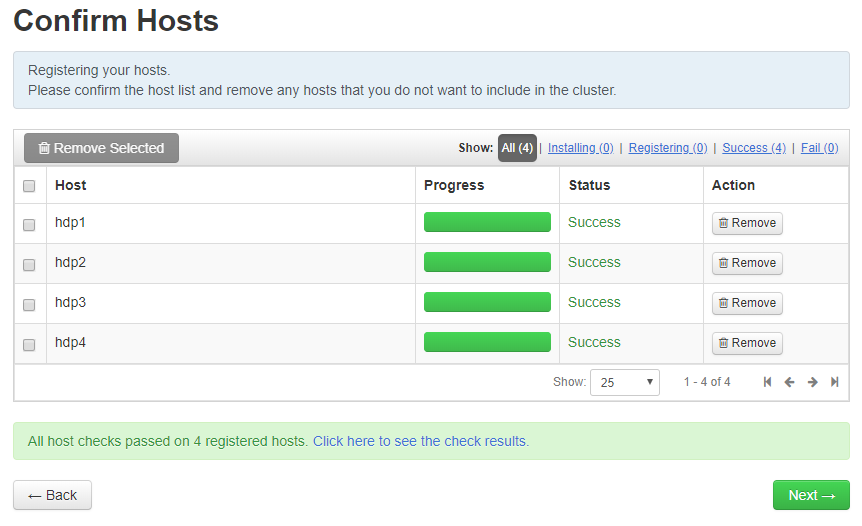
Task: Click the Confirm Hosts heading
Action: pos(116,21)
